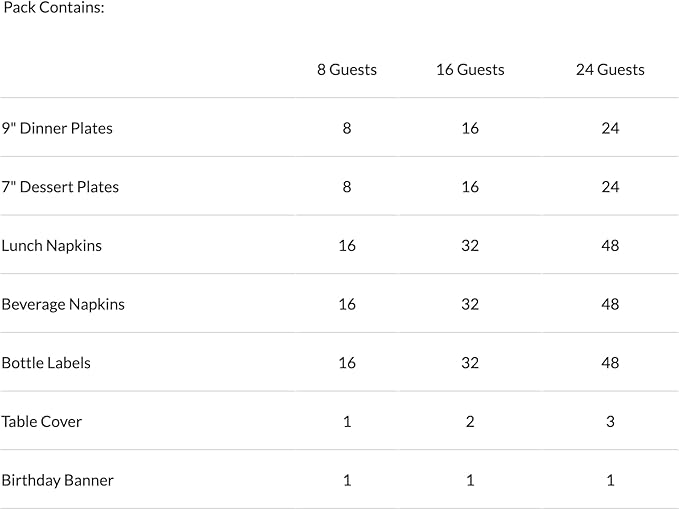This screenshot has width=679, height=510.
Task: Select the "16 Guests" column header
Action: pyautogui.click(x=470, y=70)
